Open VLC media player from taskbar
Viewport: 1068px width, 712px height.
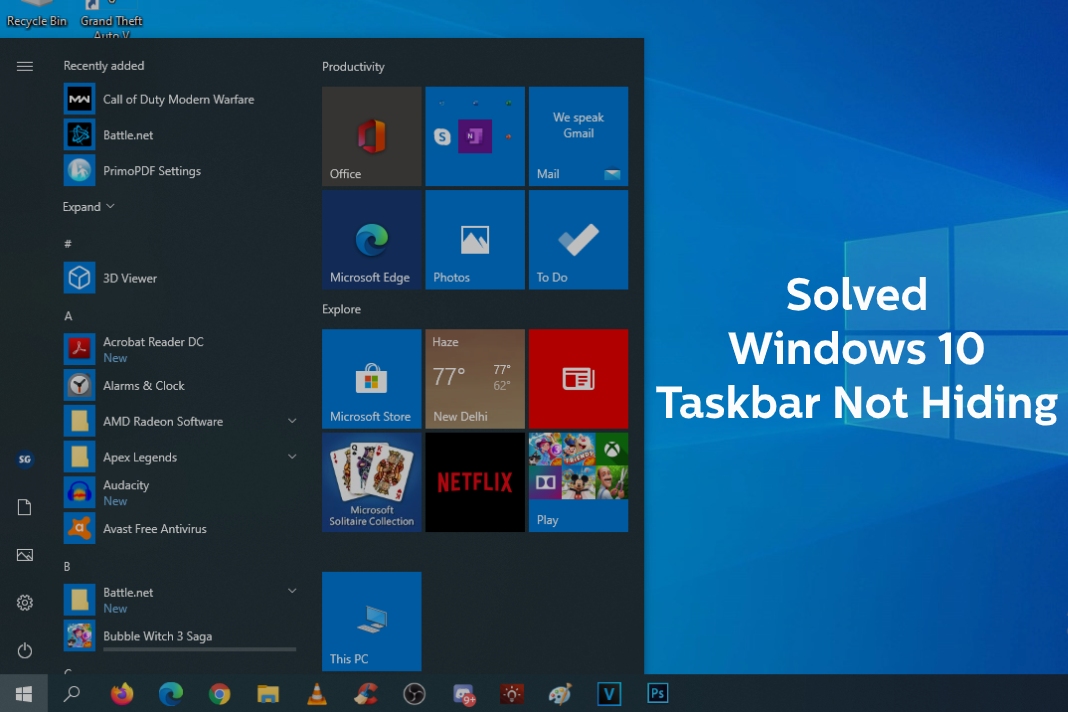point(316,693)
